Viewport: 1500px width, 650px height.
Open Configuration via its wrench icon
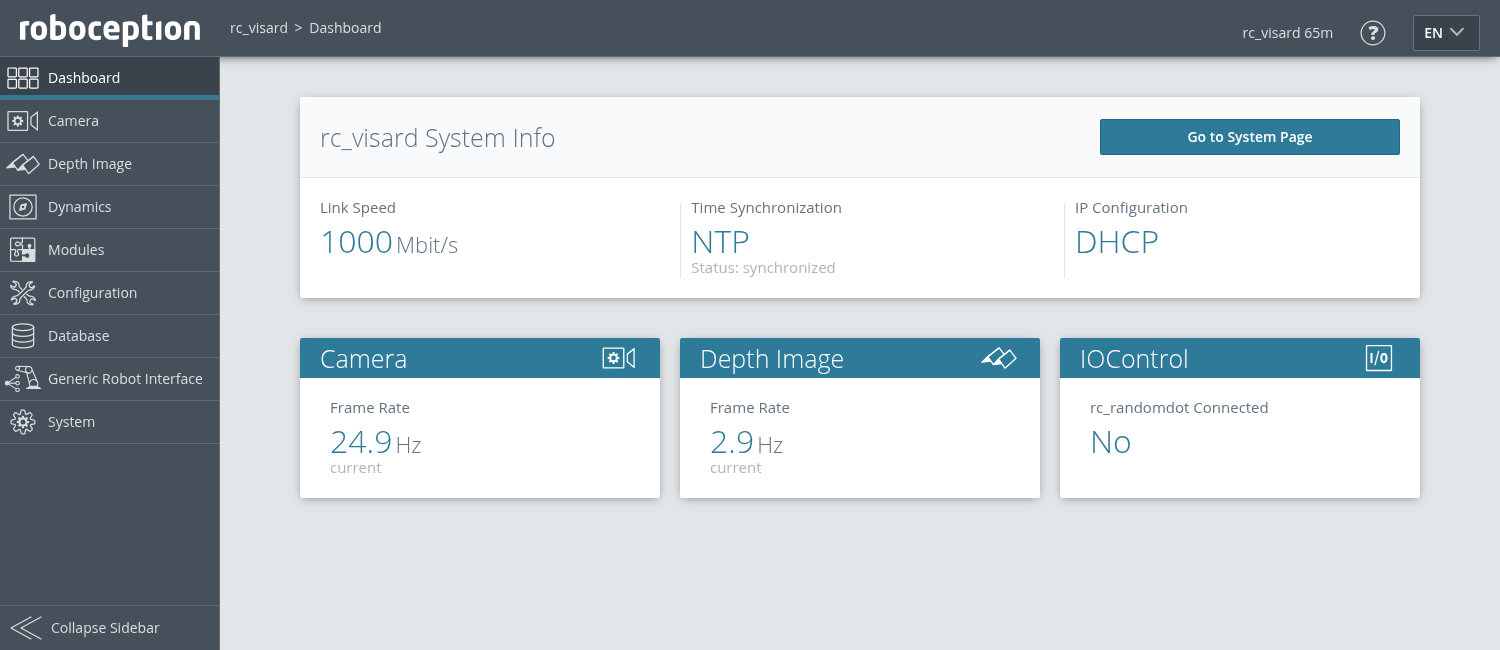click(x=23, y=292)
